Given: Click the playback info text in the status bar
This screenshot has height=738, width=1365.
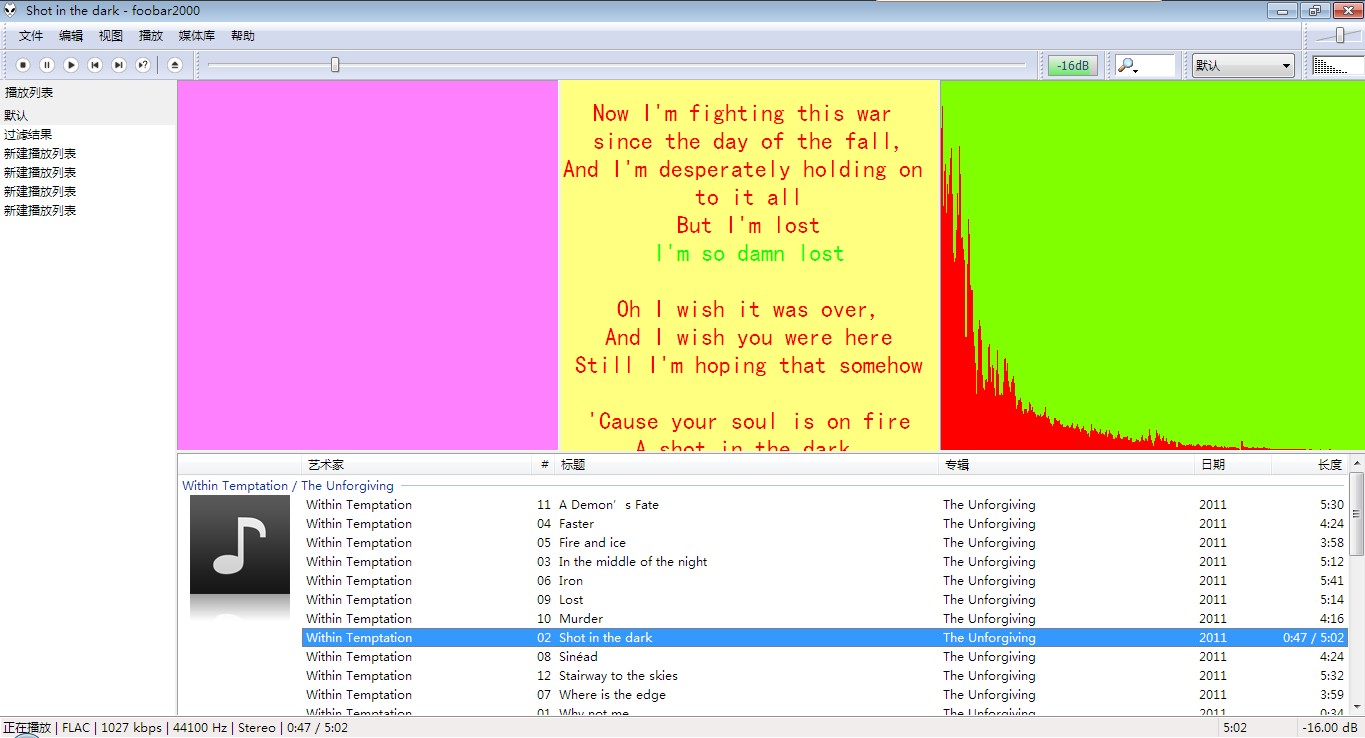Looking at the screenshot, I should (x=175, y=728).
